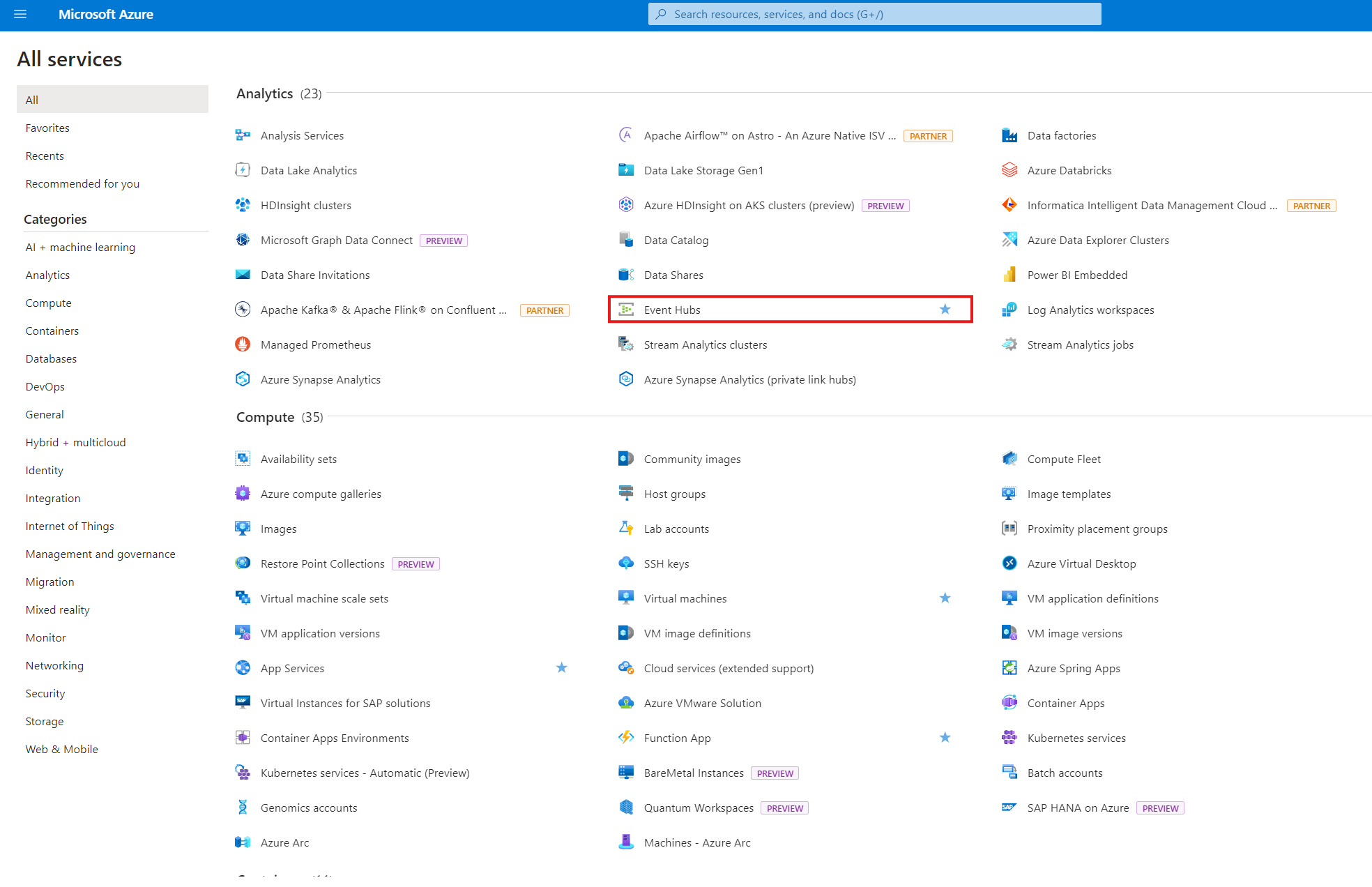
Task: Select the Databases category
Action: pyautogui.click(x=51, y=358)
